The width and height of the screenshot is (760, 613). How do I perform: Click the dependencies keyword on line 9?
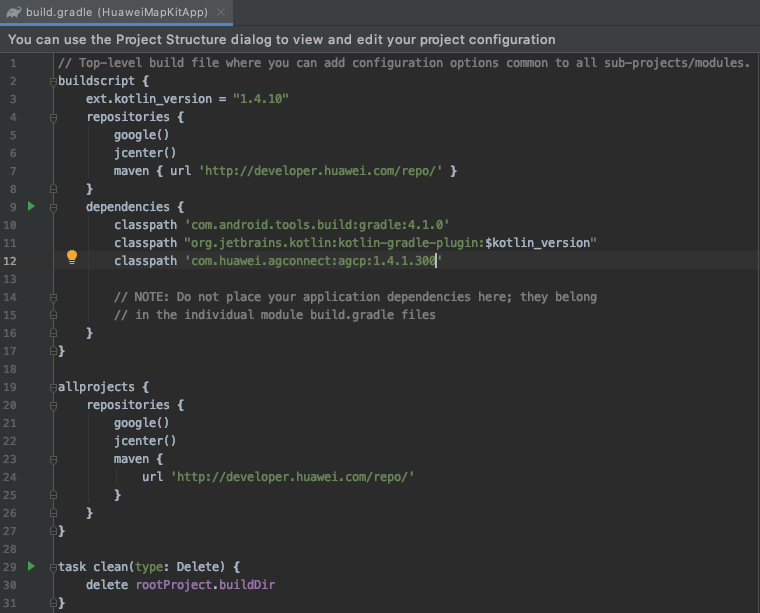pos(127,207)
